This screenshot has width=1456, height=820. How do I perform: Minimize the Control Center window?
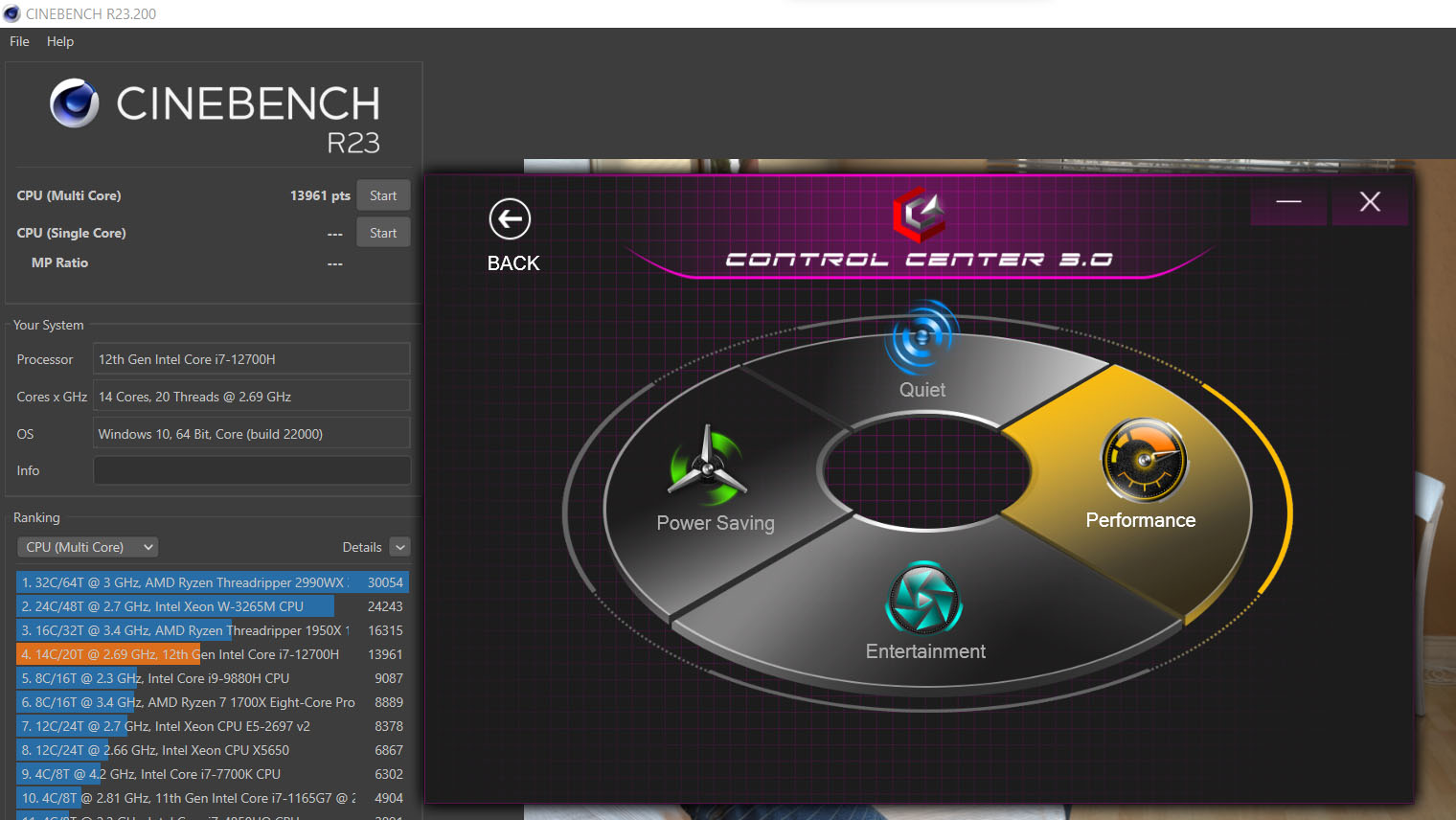pyautogui.click(x=1288, y=201)
